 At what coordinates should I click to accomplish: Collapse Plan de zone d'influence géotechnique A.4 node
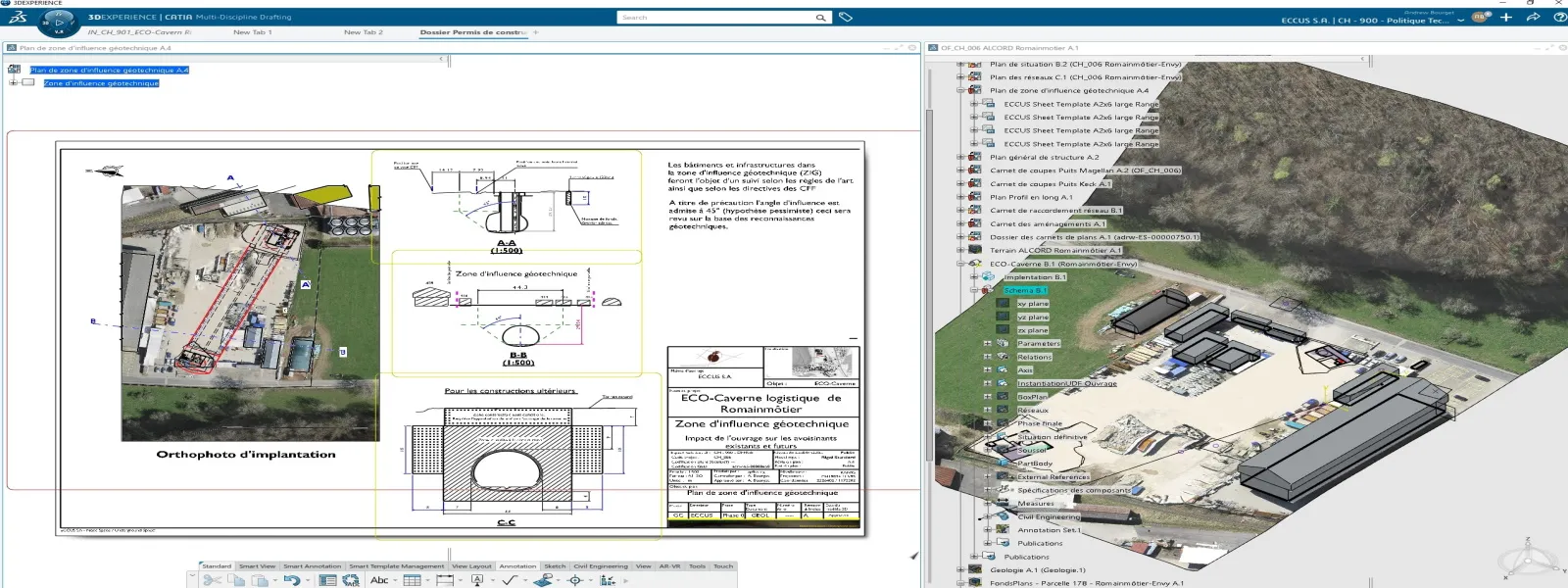tap(960, 90)
